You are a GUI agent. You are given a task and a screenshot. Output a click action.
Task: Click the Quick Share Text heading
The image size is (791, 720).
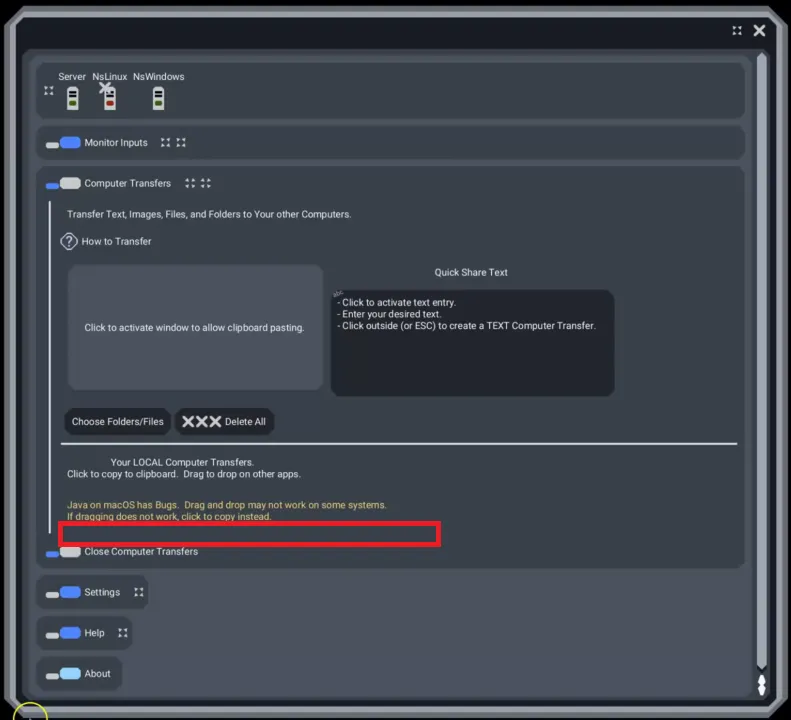pos(471,272)
